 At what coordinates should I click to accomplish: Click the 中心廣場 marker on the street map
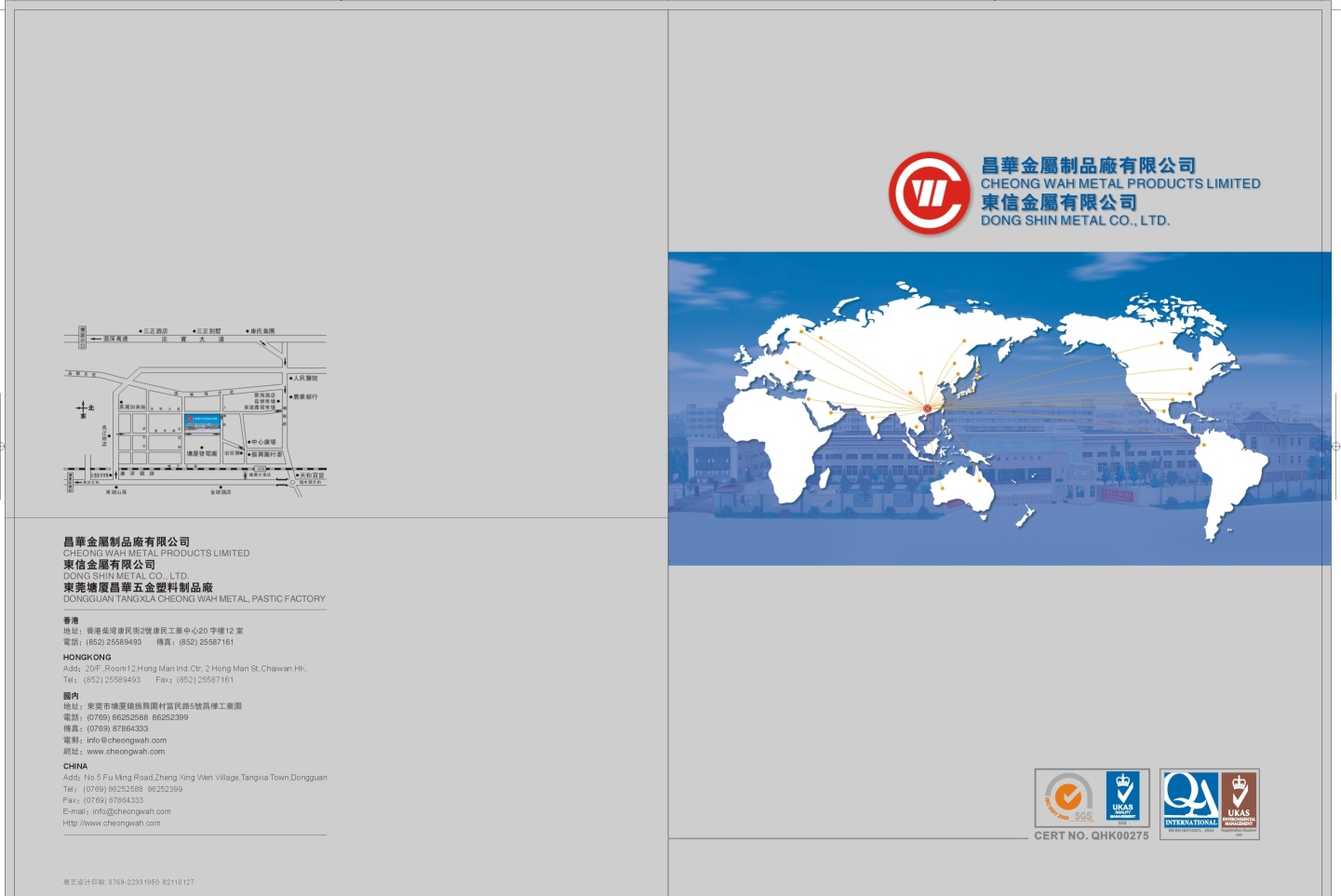[x=249, y=442]
